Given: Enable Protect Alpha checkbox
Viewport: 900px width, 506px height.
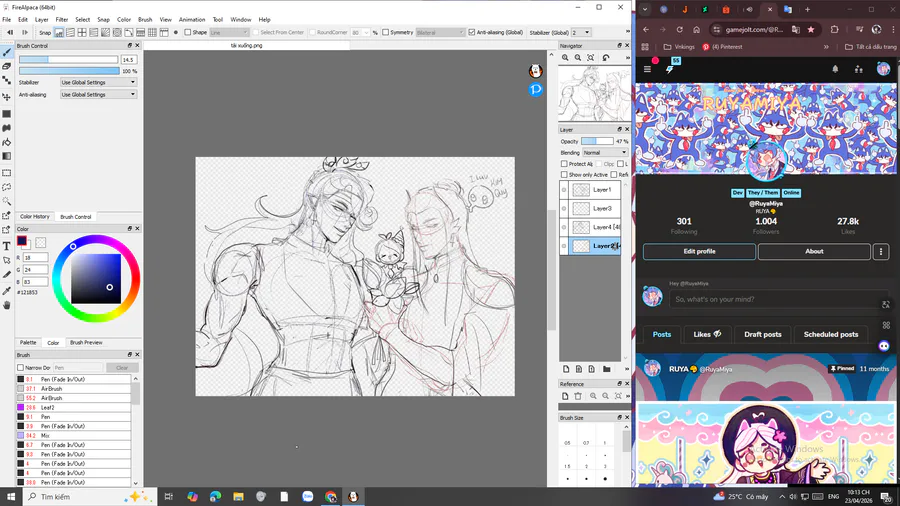Looking at the screenshot, I should [564, 164].
